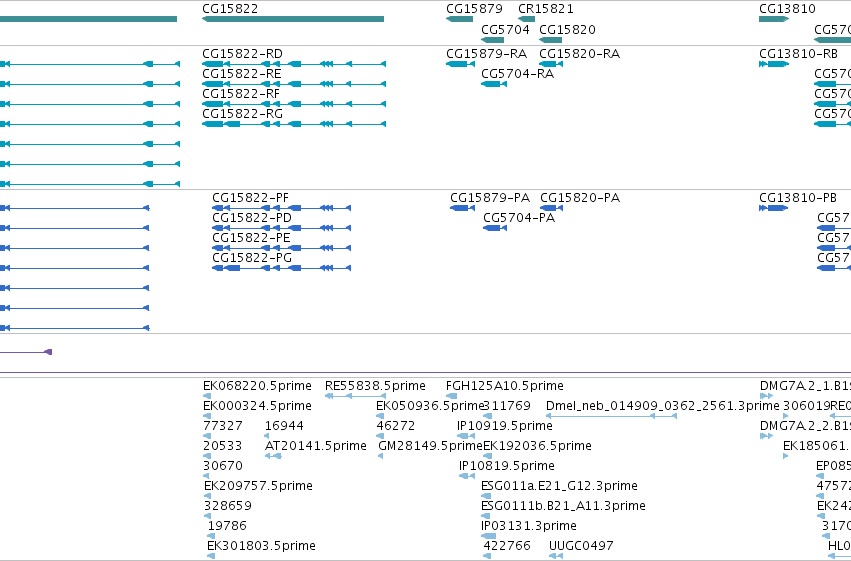Select feature 46272

(396, 426)
